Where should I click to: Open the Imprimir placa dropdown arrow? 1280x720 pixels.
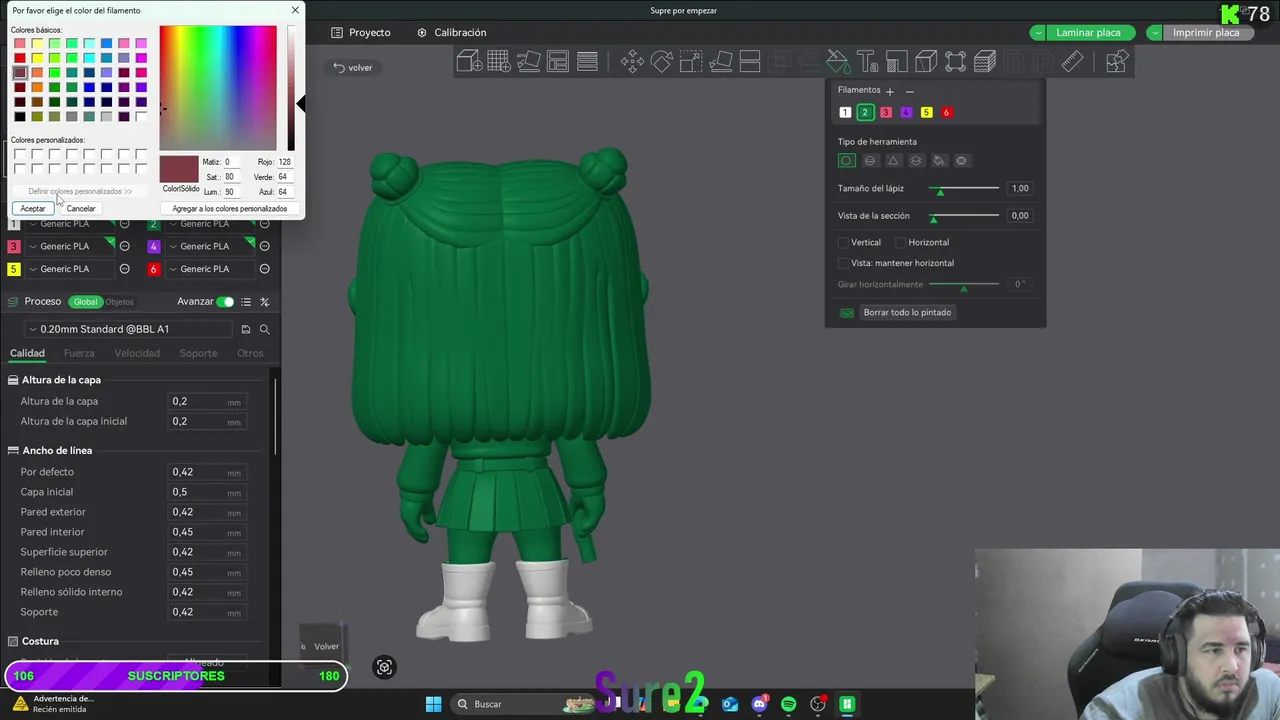click(1155, 33)
